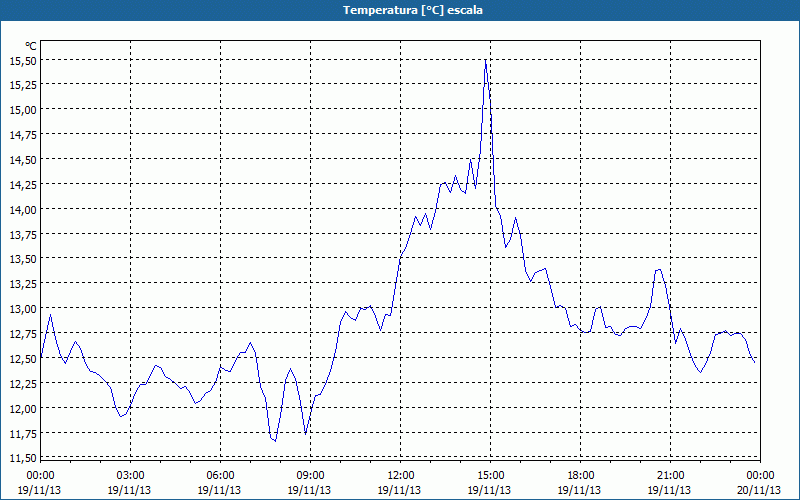
Task: Click the °C unit label
Action: pos(31,46)
